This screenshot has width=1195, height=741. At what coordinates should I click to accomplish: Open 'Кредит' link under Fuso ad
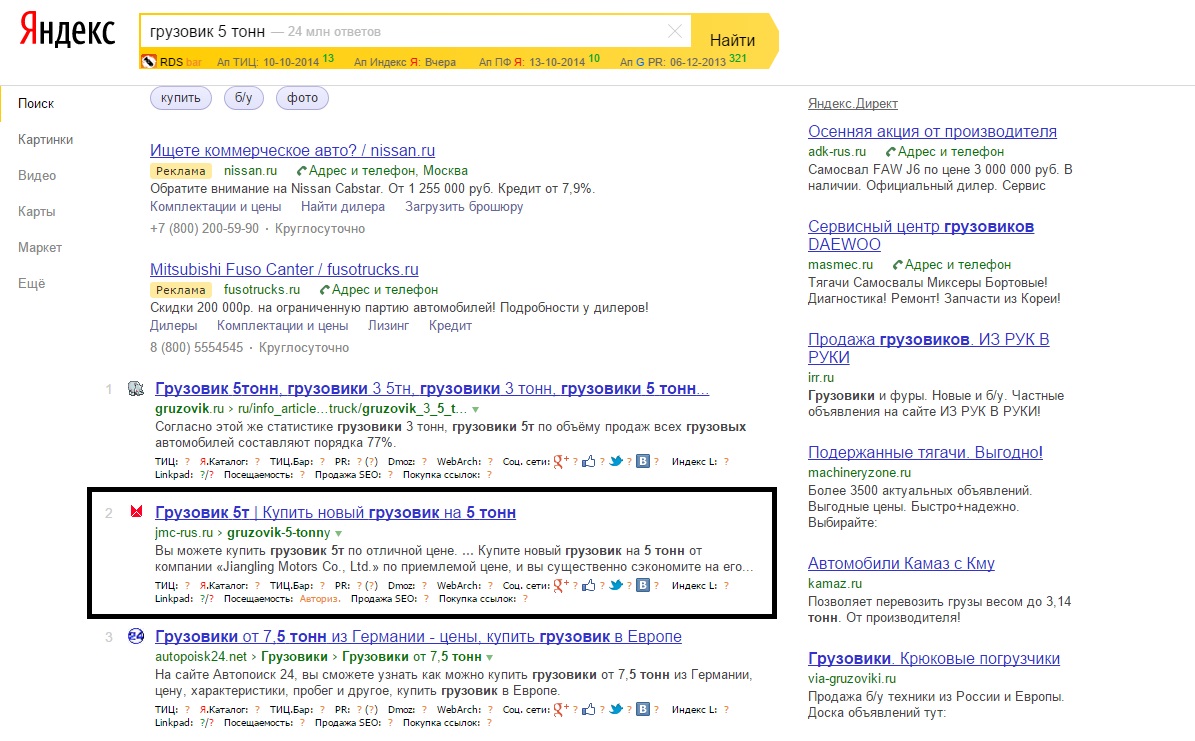pyautogui.click(x=450, y=326)
